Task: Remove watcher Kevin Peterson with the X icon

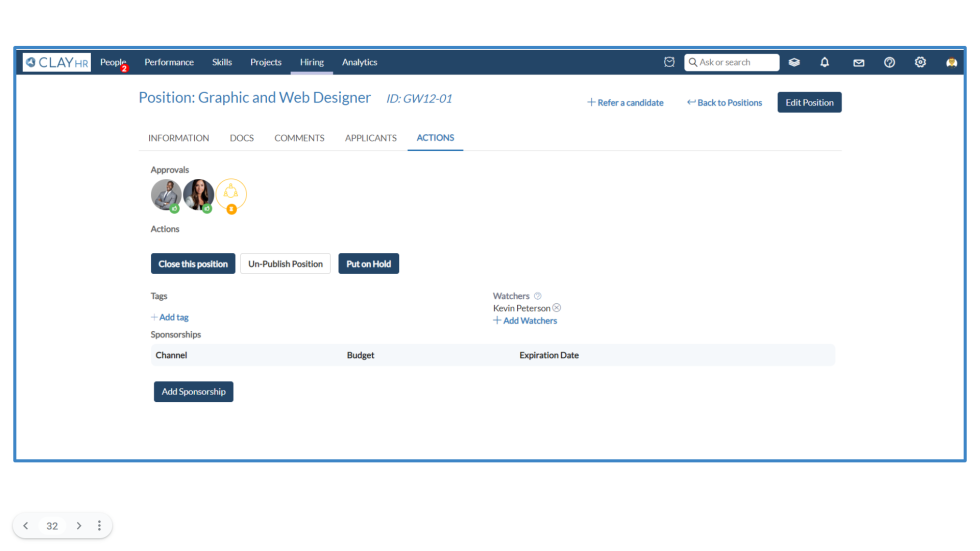Action: [557, 308]
